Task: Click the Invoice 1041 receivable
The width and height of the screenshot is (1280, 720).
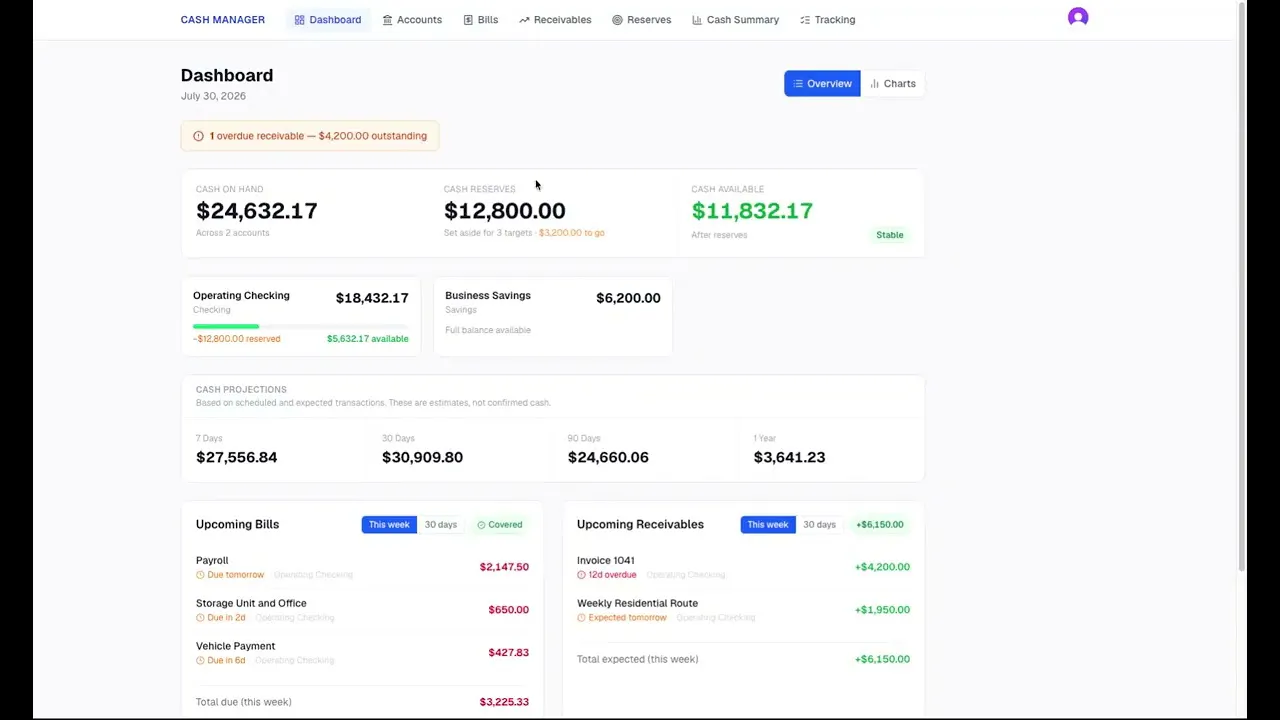Action: coord(743,567)
